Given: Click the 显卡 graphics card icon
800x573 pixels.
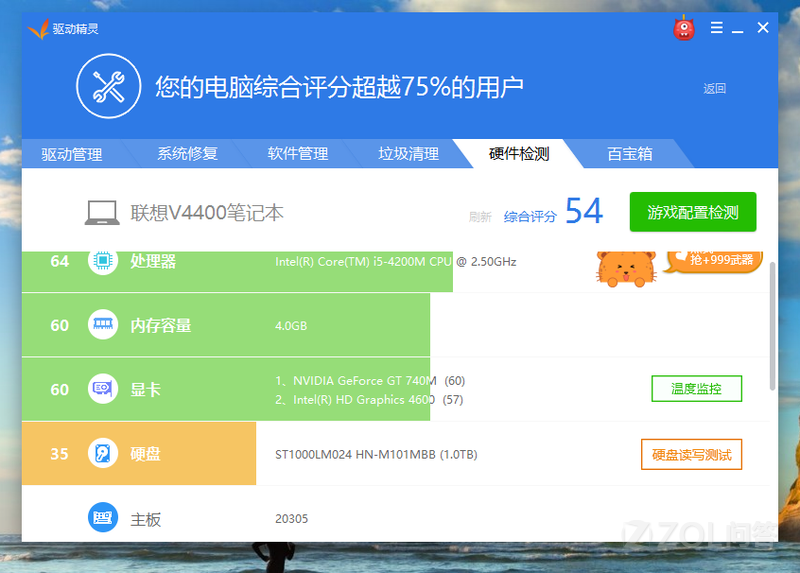Looking at the screenshot, I should pos(103,389).
